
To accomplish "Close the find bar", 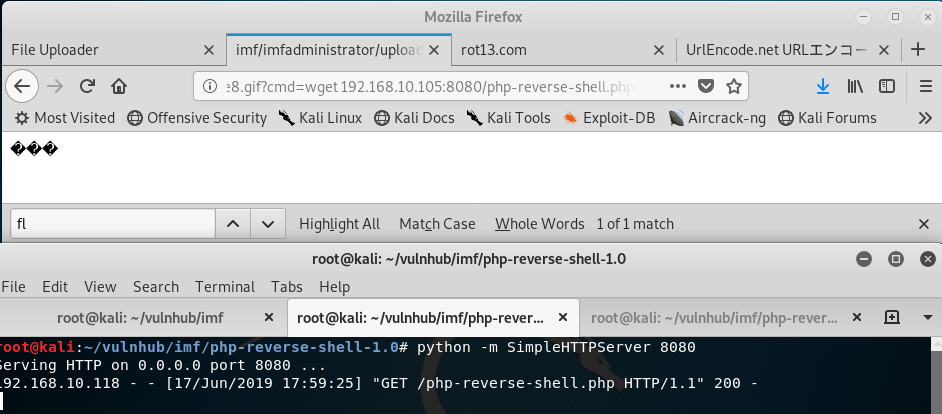I will pyautogui.click(x=924, y=224).
